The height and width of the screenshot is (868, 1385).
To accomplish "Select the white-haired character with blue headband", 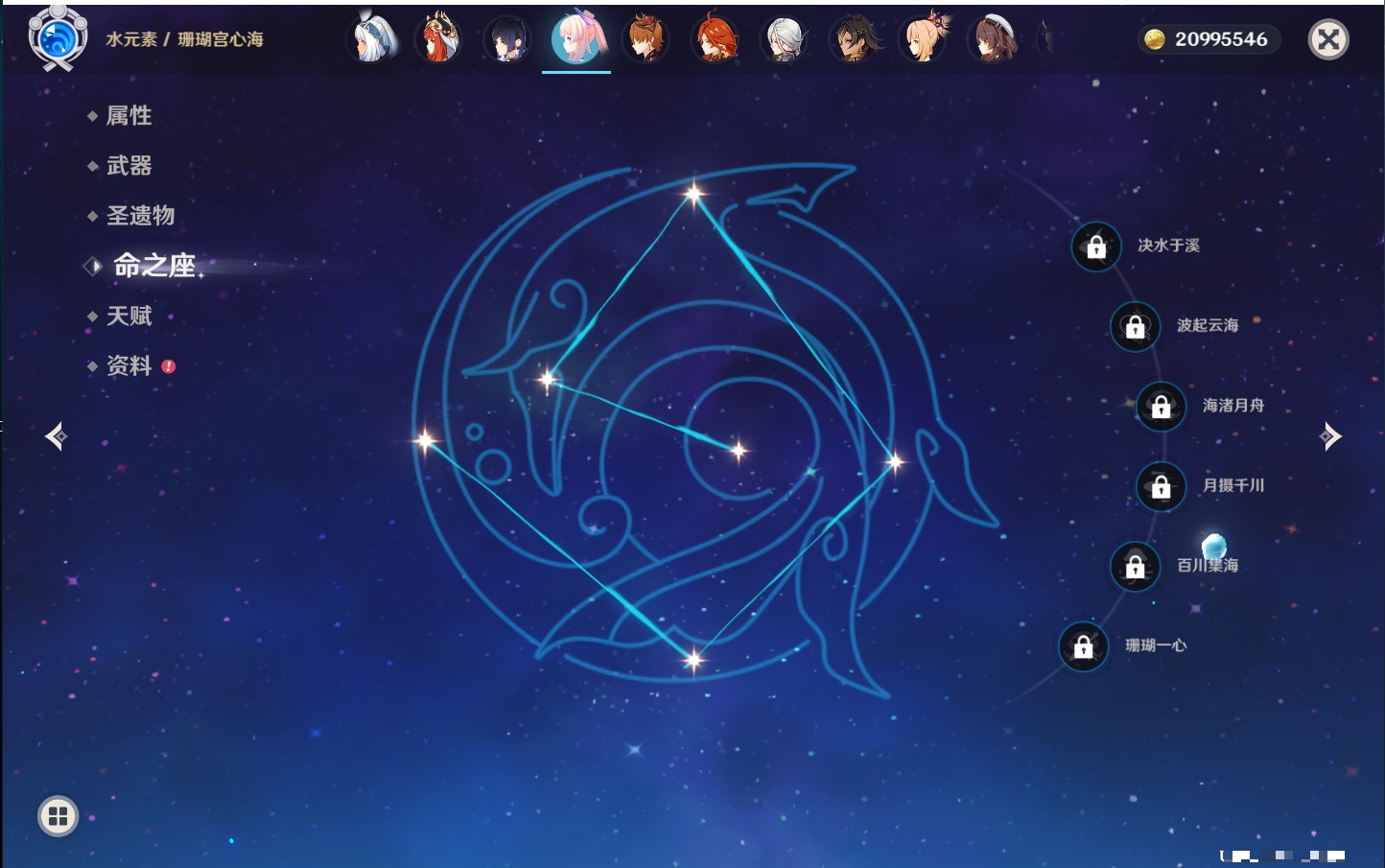I will (371, 39).
